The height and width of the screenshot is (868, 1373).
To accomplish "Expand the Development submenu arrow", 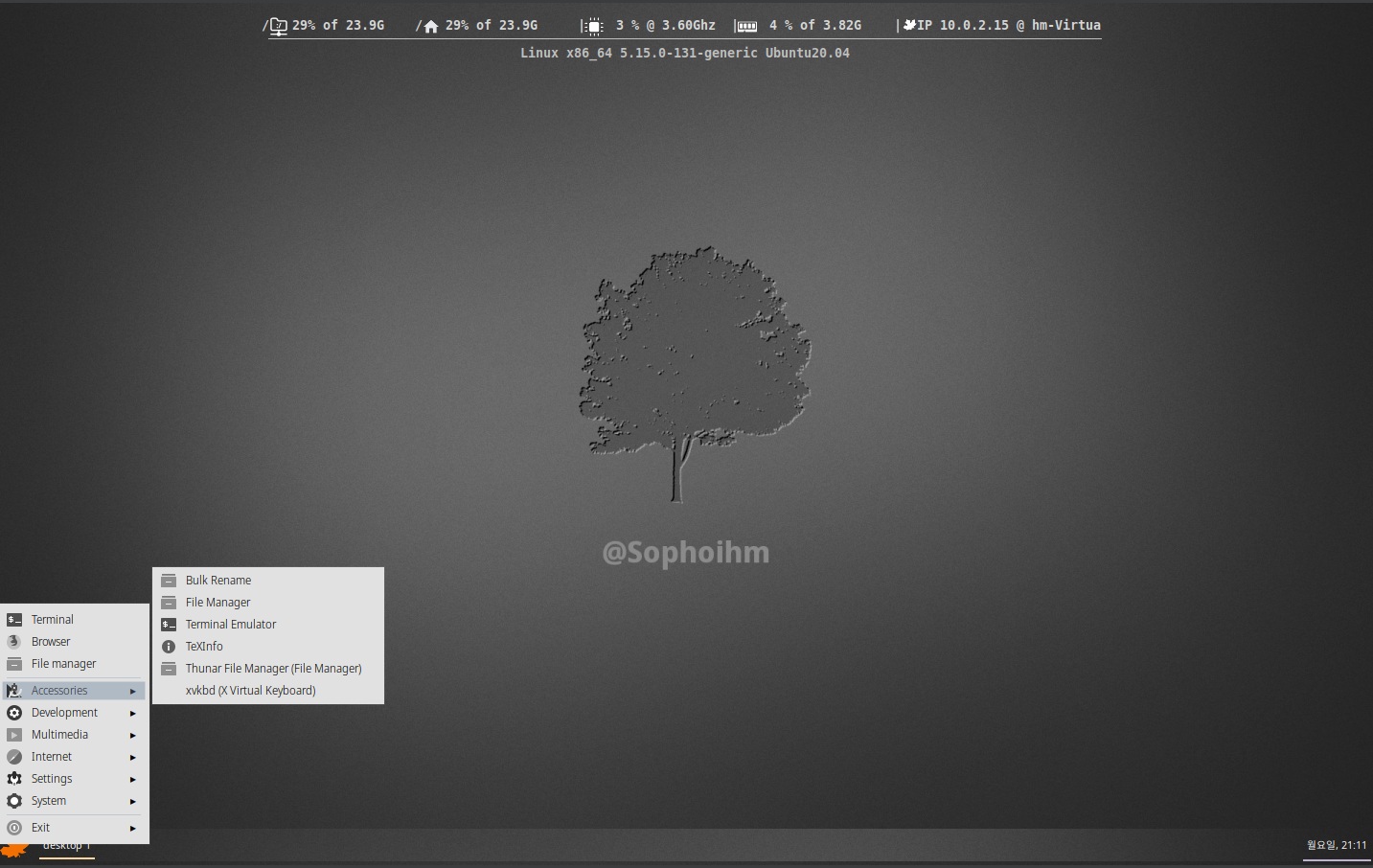I will (133, 713).
